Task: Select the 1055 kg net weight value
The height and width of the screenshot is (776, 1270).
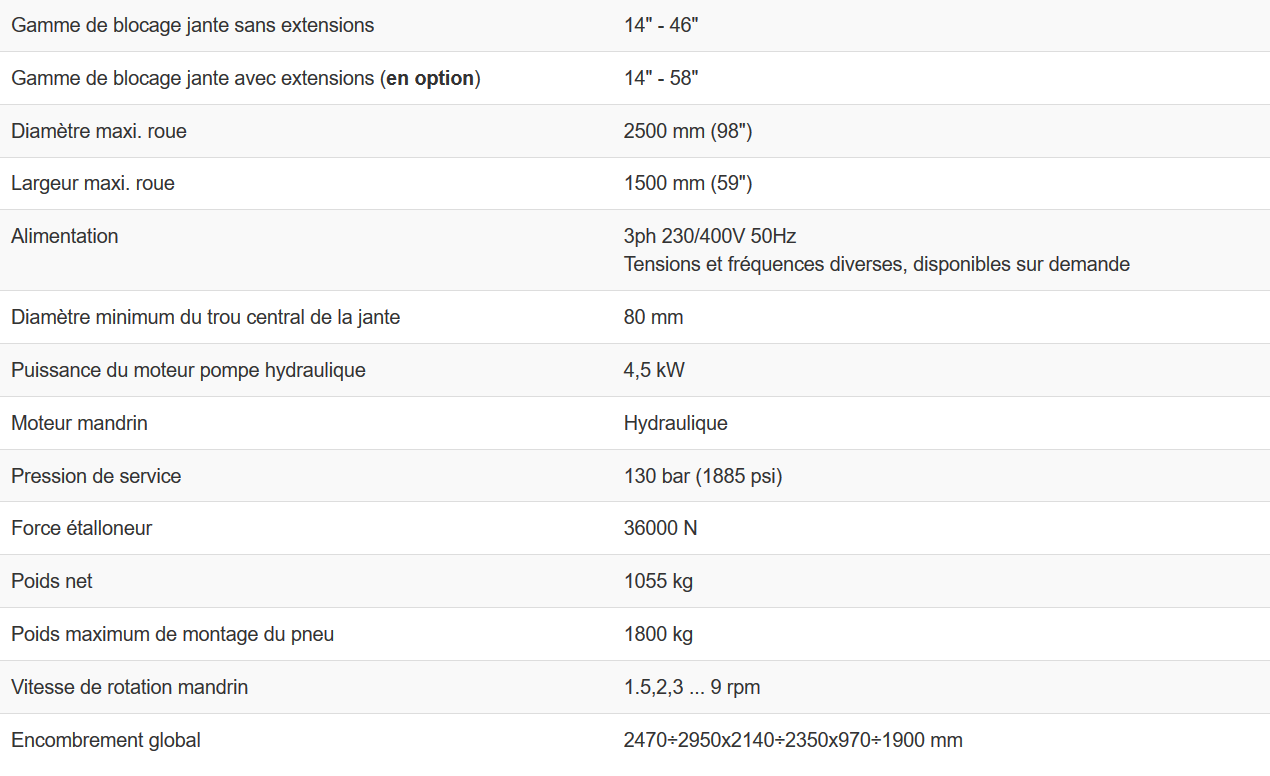Action: (658, 581)
